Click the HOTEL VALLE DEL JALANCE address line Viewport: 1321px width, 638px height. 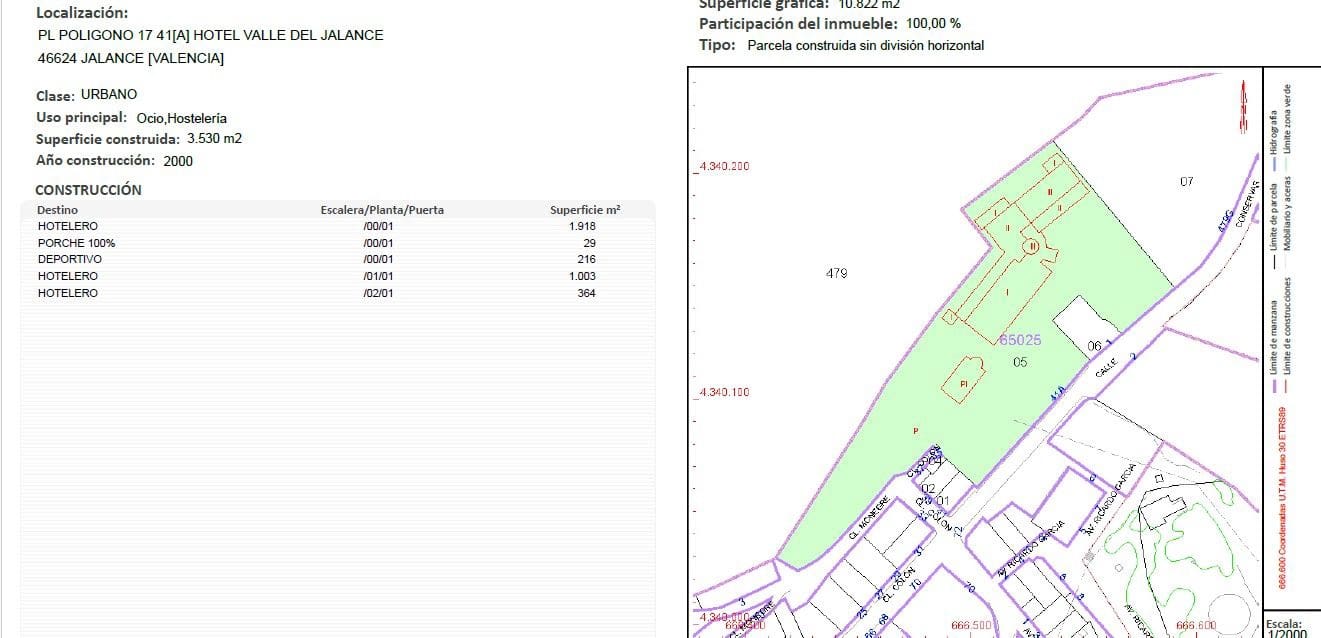[210, 35]
